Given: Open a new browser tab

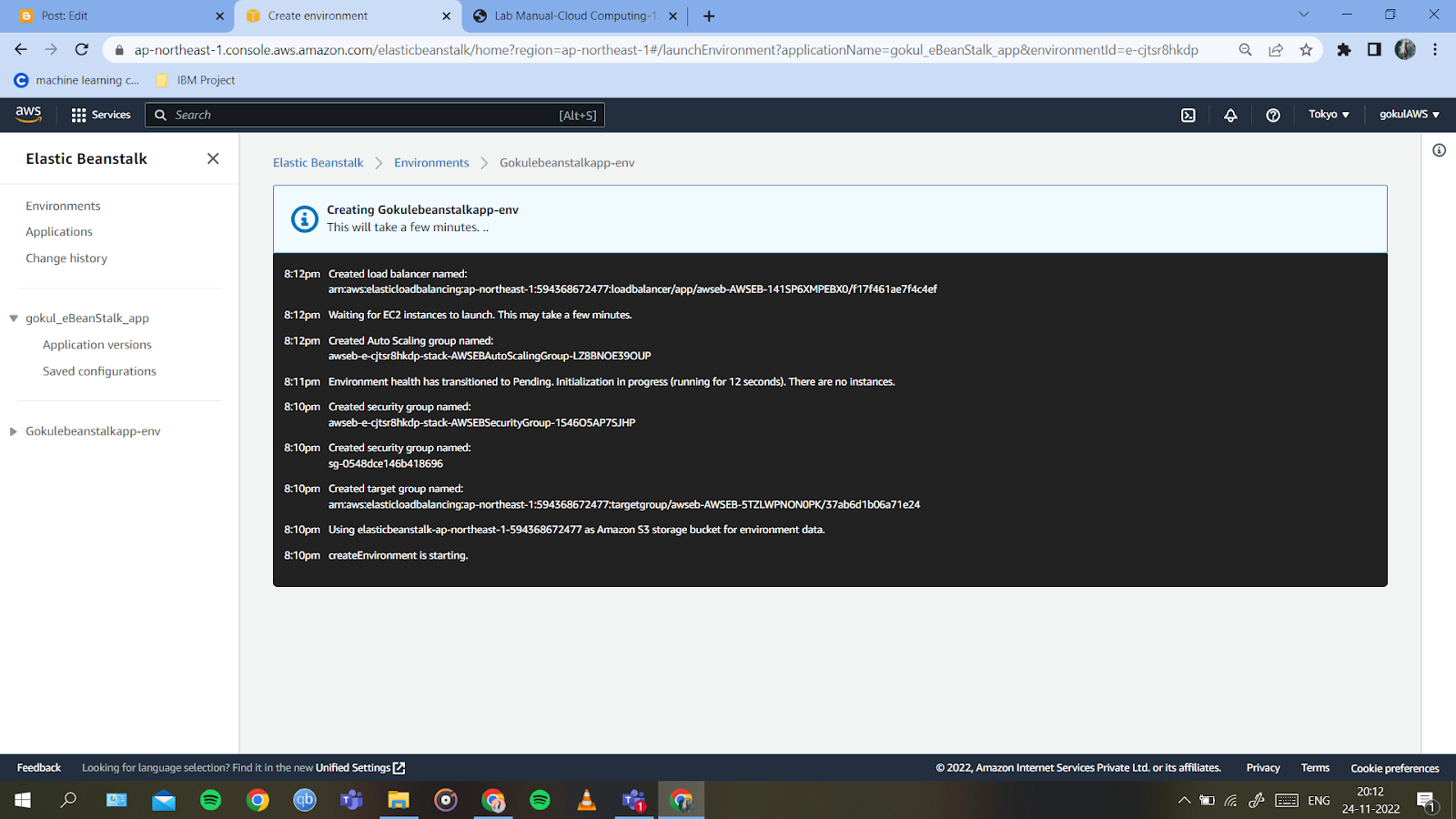Looking at the screenshot, I should 709,15.
